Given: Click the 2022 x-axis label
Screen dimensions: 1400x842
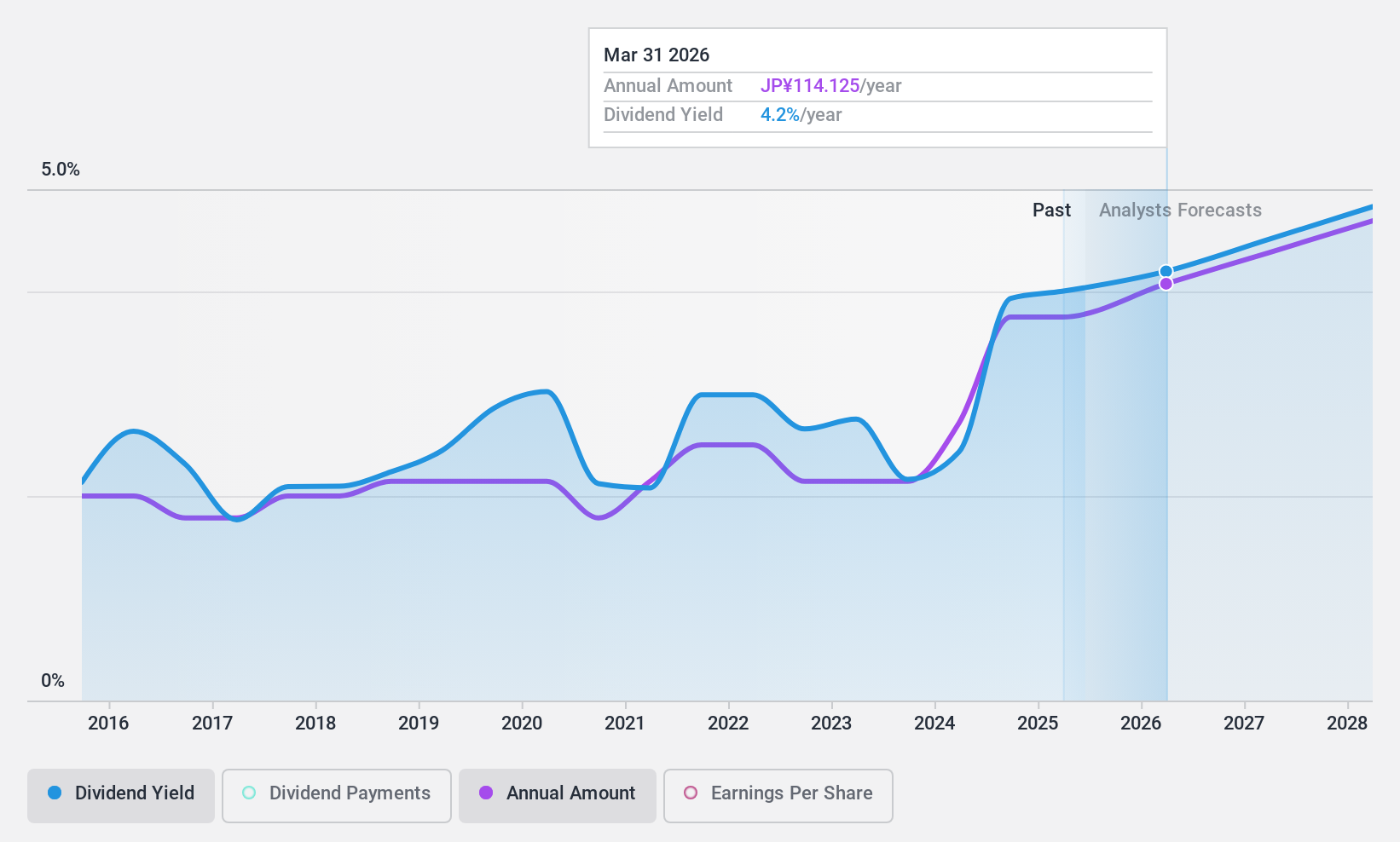Looking at the screenshot, I should point(728,724).
